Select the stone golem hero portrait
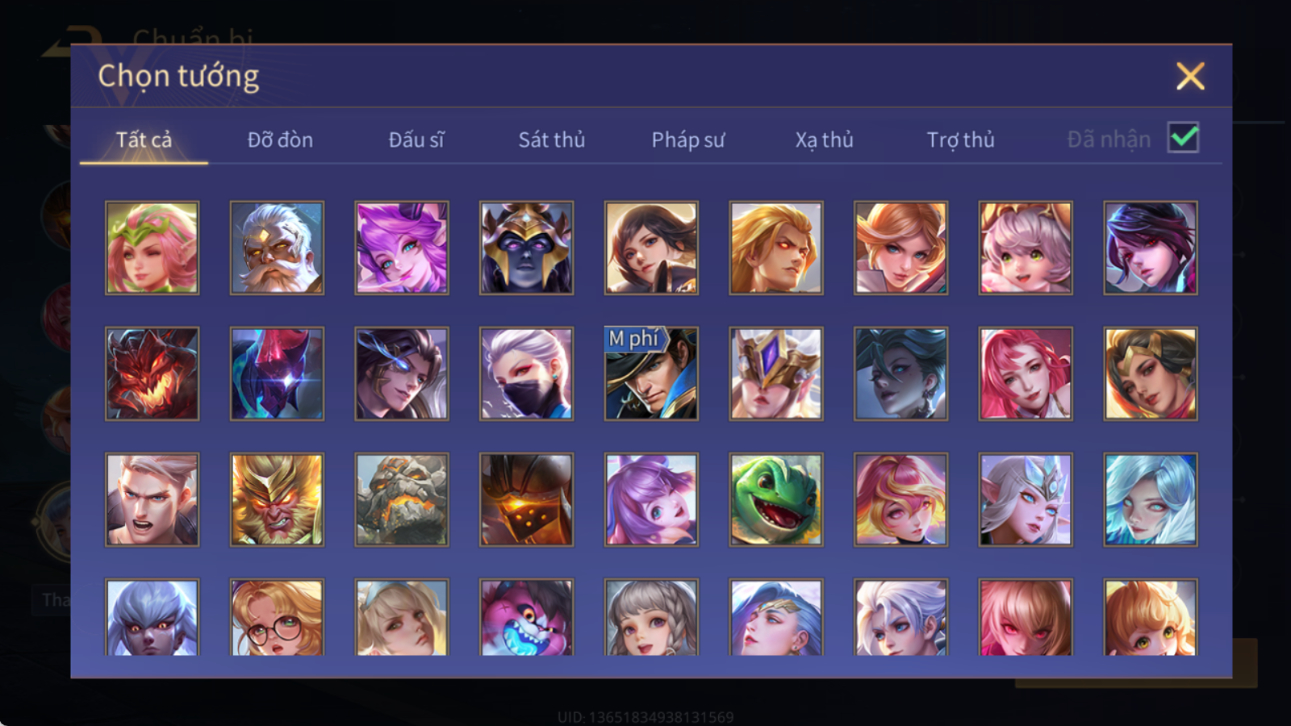This screenshot has height=726, width=1291. click(x=401, y=500)
